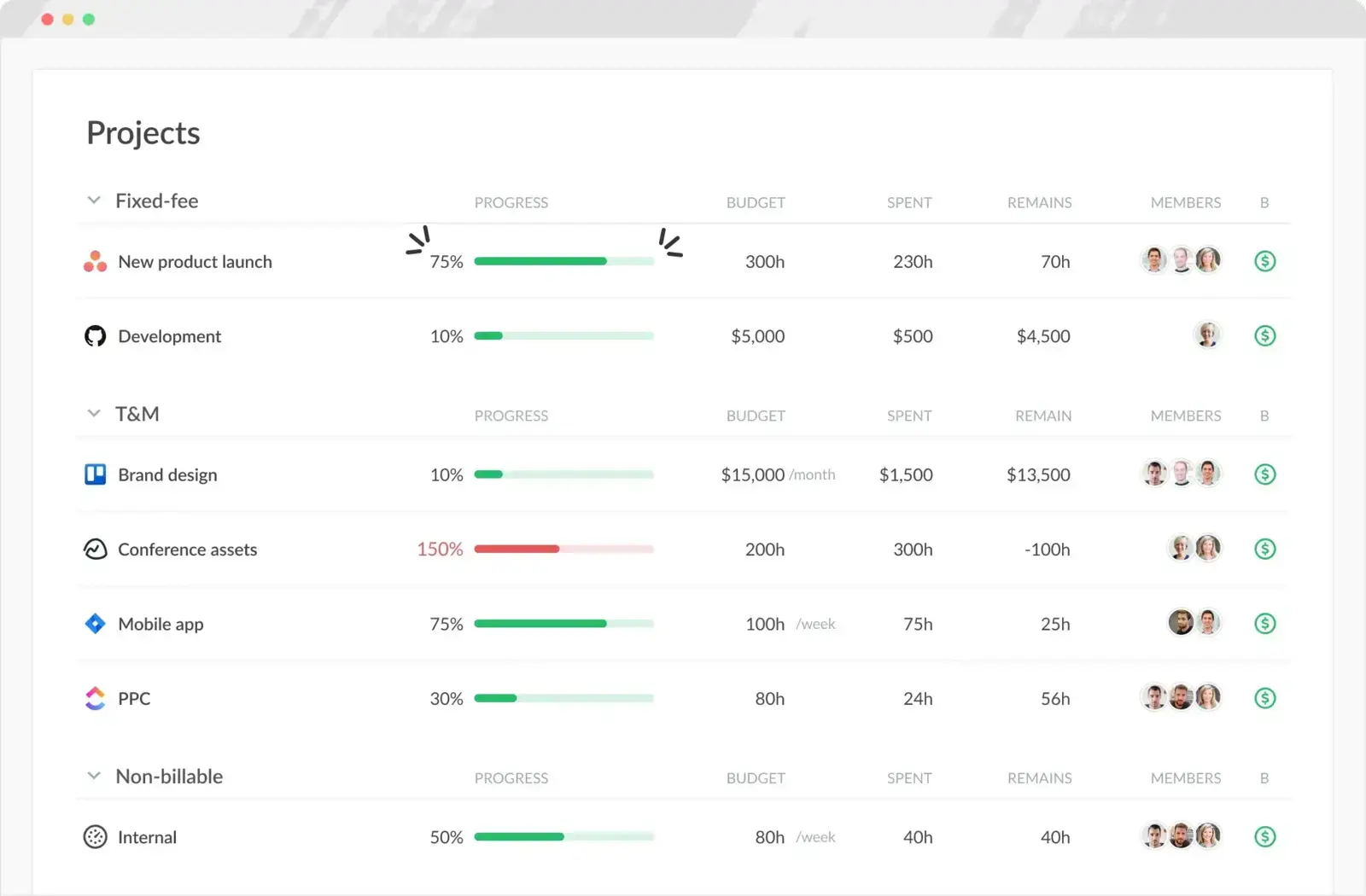Screen dimensions: 1366x896
Task: Open the Conference assets project
Action: pyautogui.click(x=187, y=549)
